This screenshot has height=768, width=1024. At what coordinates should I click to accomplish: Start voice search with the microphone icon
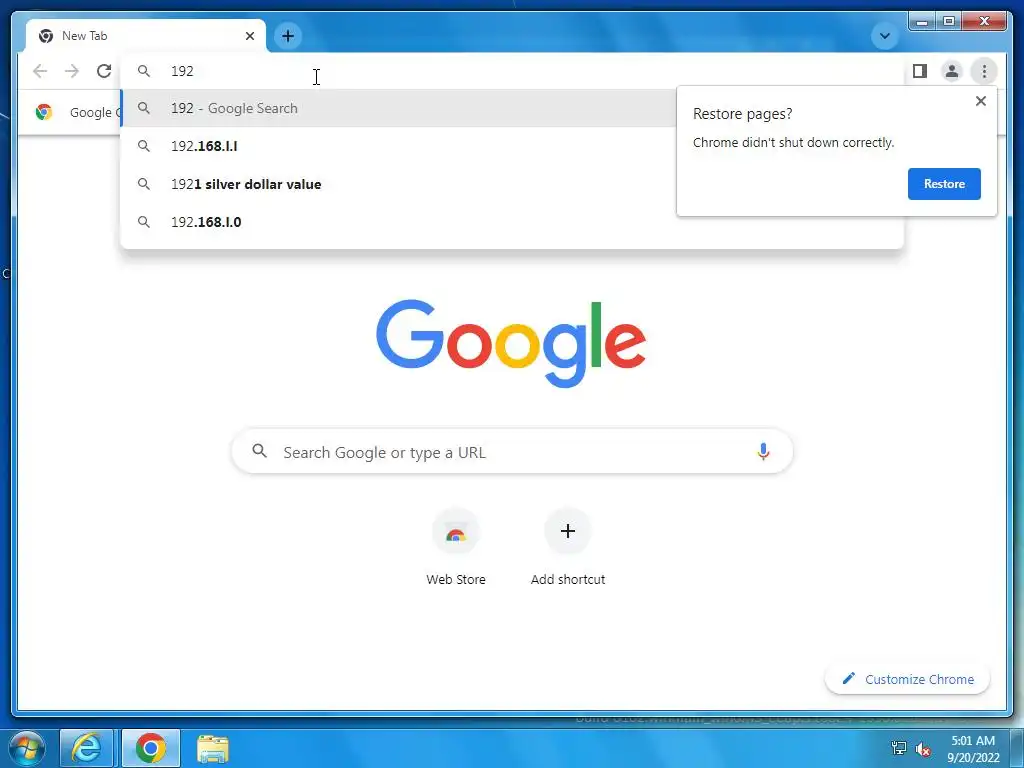763,451
